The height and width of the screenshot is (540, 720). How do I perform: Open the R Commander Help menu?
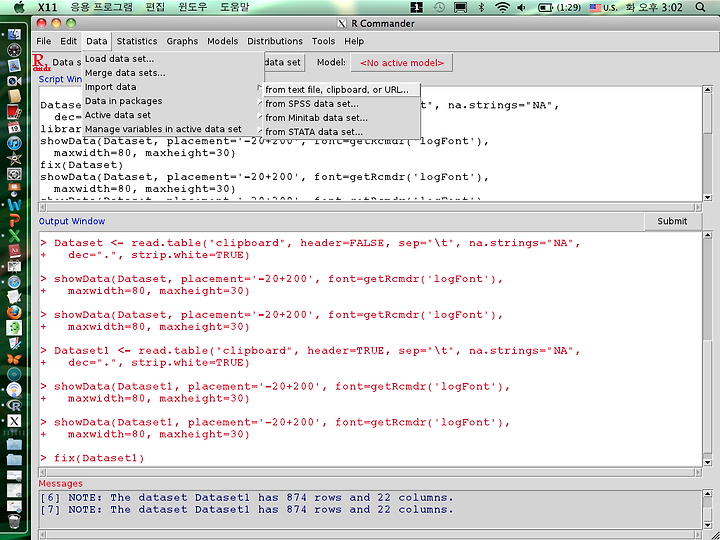tap(354, 41)
